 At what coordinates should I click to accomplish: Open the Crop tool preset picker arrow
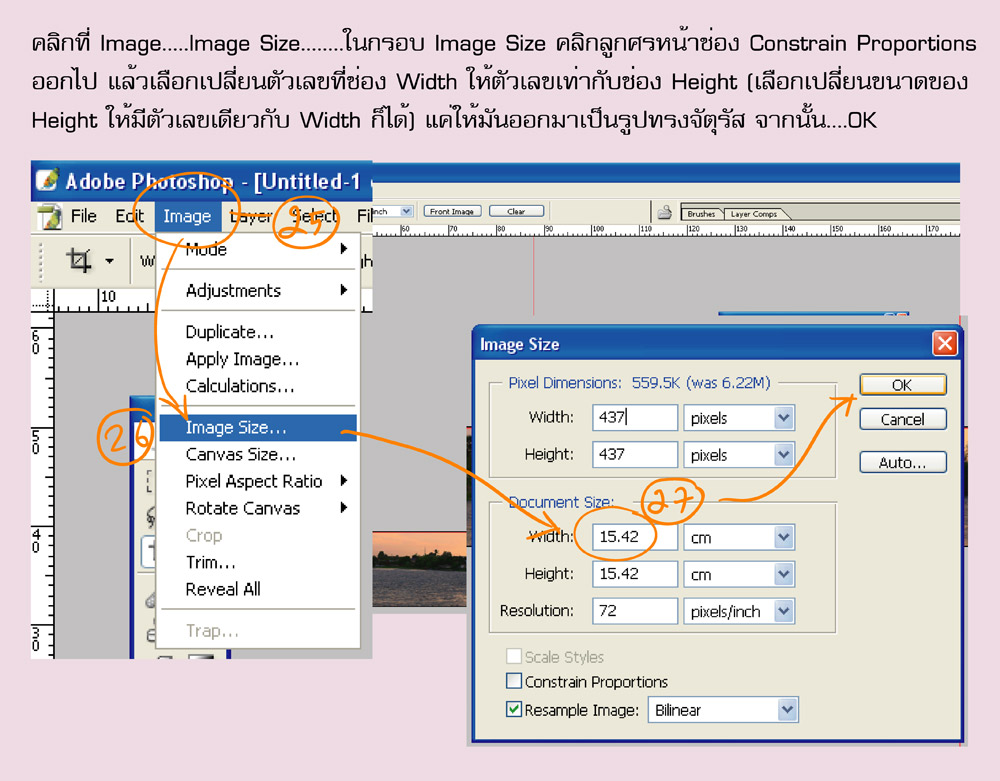(x=109, y=262)
